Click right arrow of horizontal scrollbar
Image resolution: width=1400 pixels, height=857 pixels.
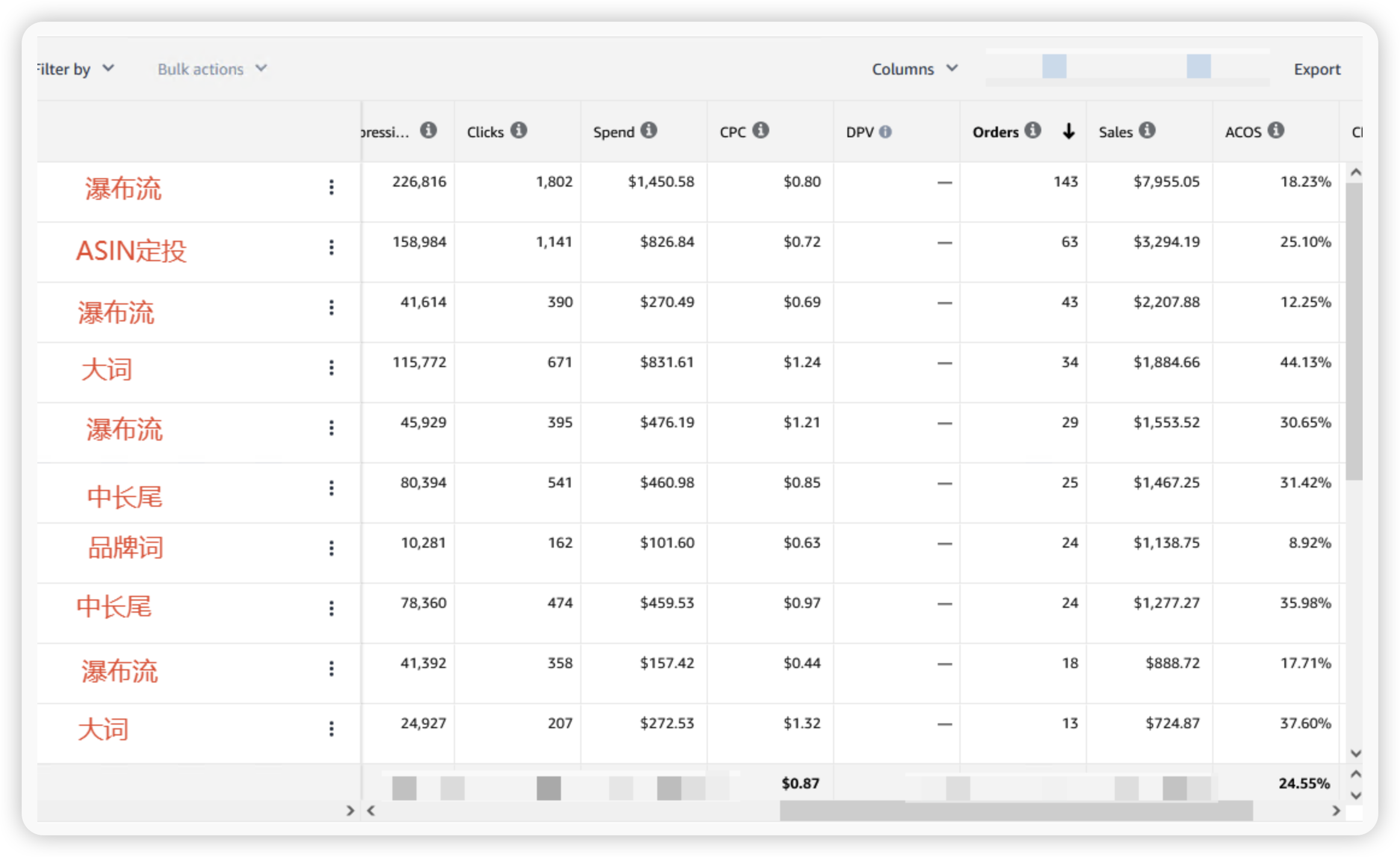[x=1336, y=811]
